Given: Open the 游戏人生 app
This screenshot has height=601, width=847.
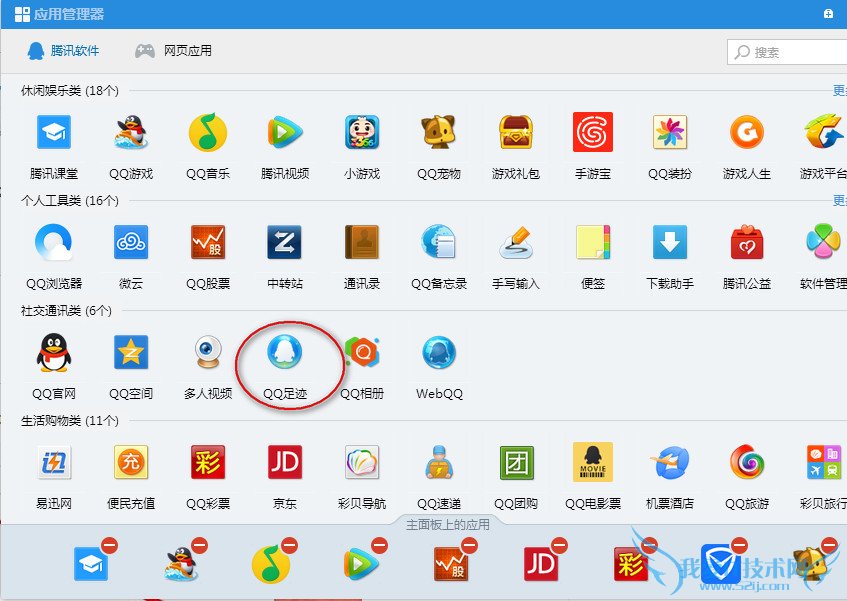Looking at the screenshot, I should click(x=747, y=132).
